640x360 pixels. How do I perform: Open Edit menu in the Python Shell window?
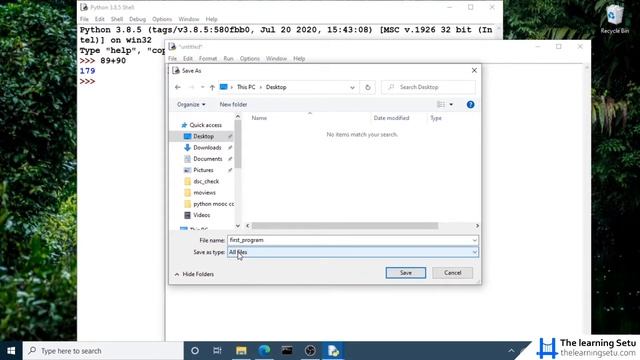(x=100, y=19)
